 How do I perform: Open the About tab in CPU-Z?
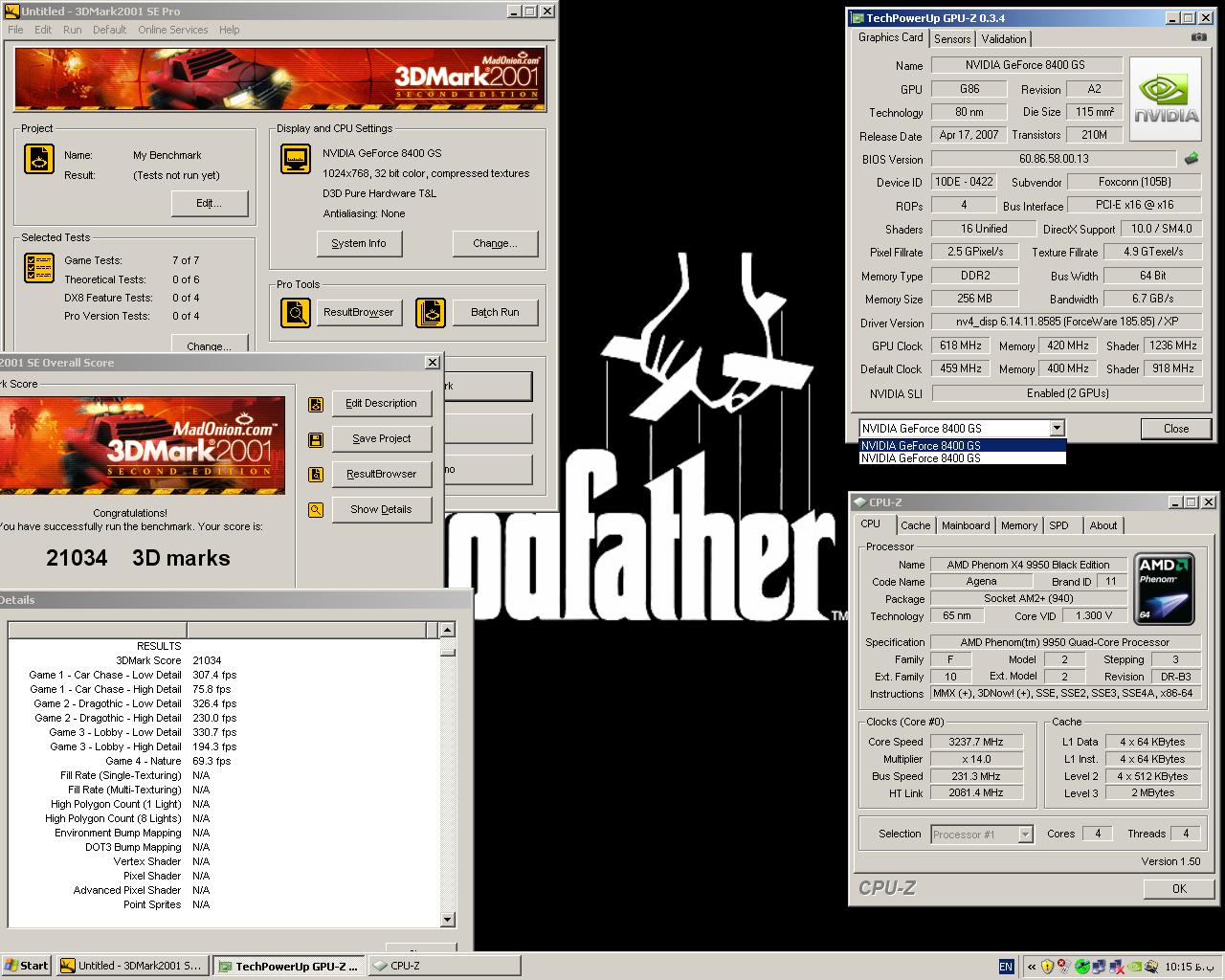click(x=1102, y=525)
